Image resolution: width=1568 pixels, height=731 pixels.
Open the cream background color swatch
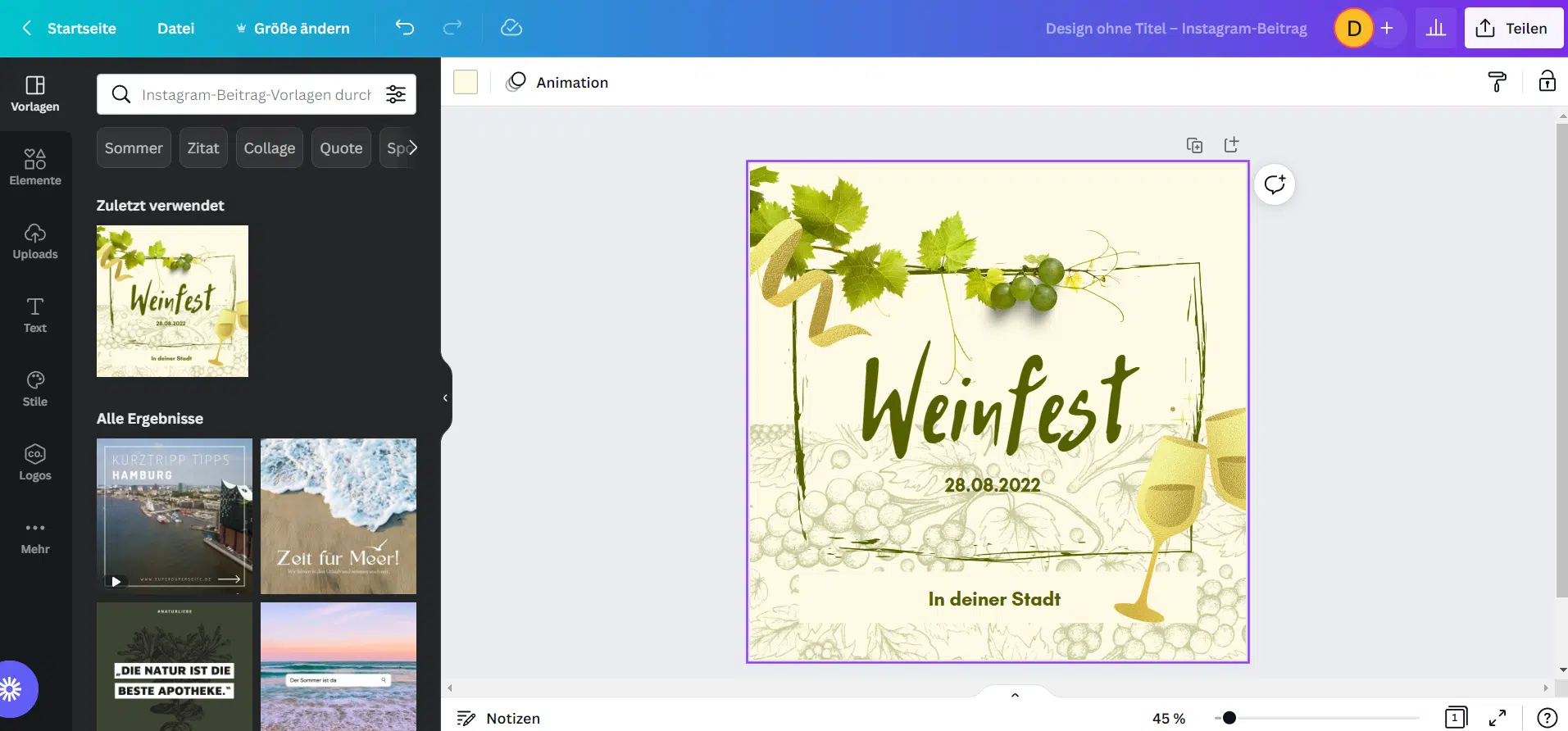tap(466, 82)
